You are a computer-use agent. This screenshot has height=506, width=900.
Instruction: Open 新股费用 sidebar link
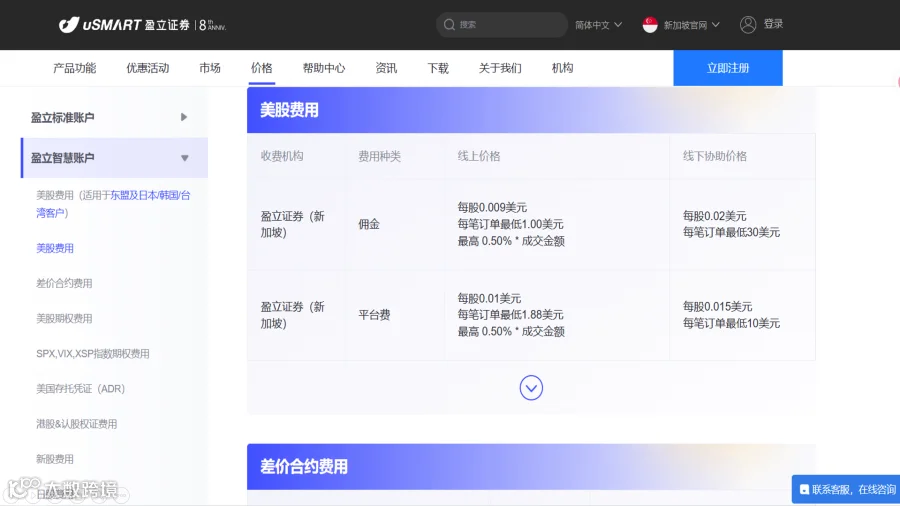coord(55,459)
